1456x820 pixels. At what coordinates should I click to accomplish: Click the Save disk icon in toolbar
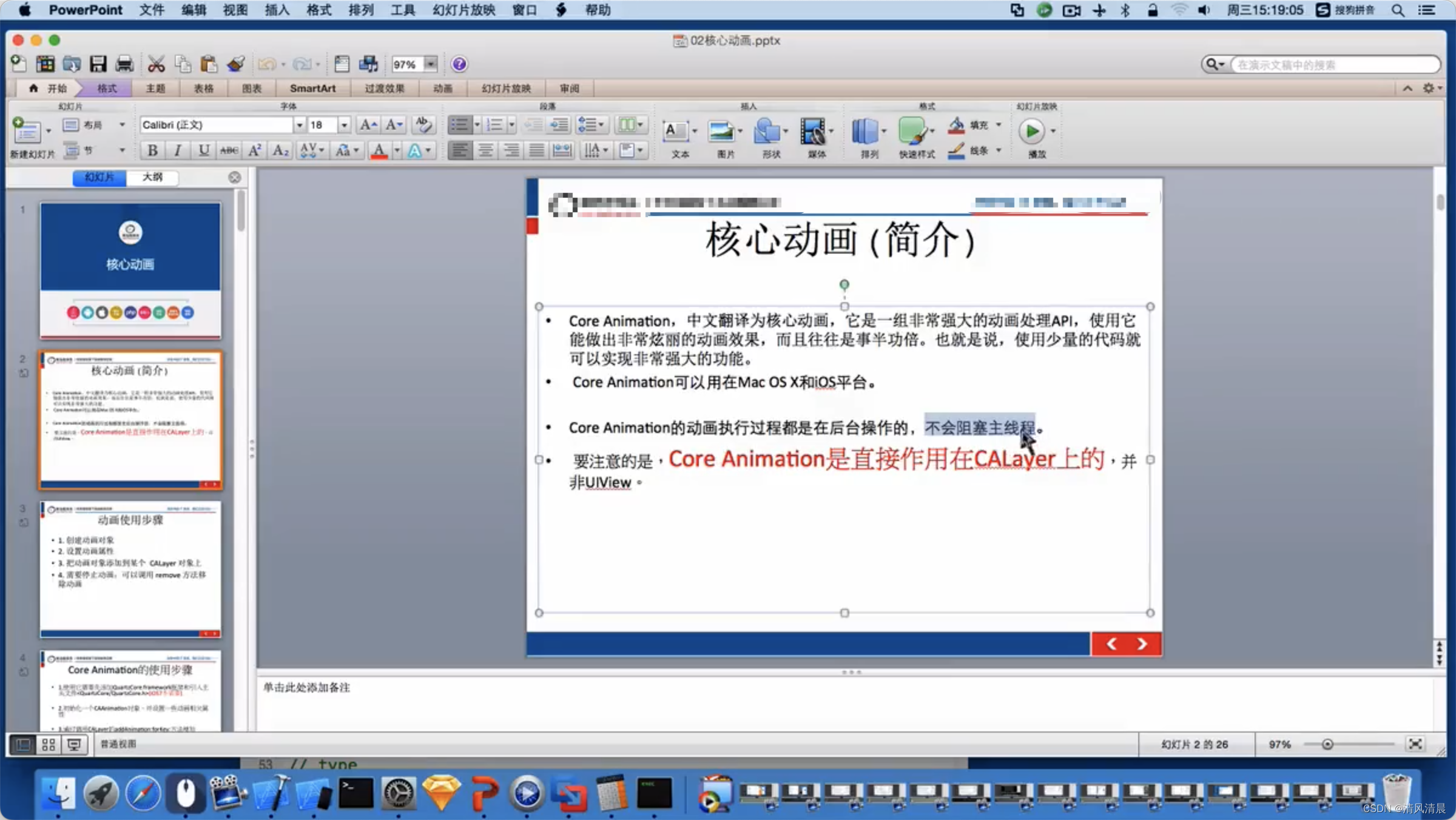pos(98,64)
